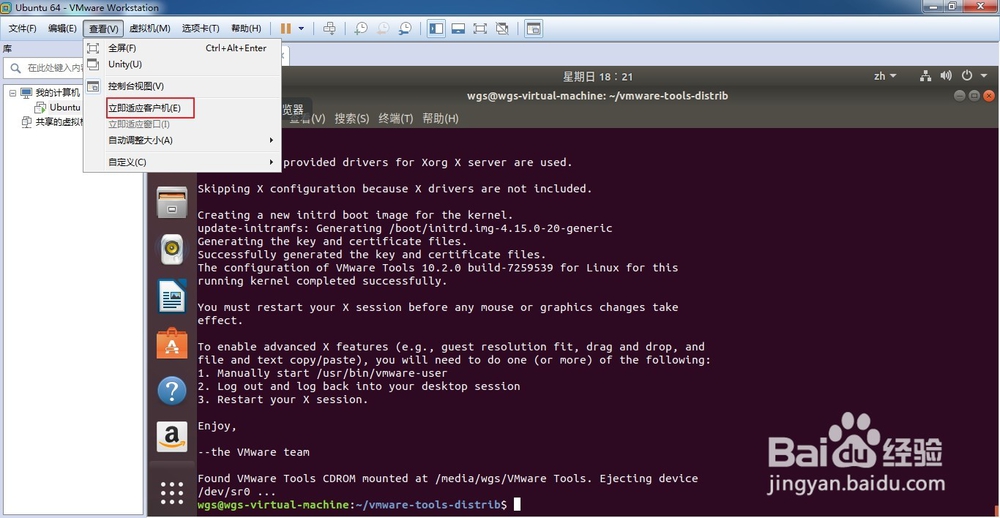Image resolution: width=1000 pixels, height=518 pixels.
Task: Click the line '1. Manually start /usr/bin/vmware-user'
Action: coord(323,373)
